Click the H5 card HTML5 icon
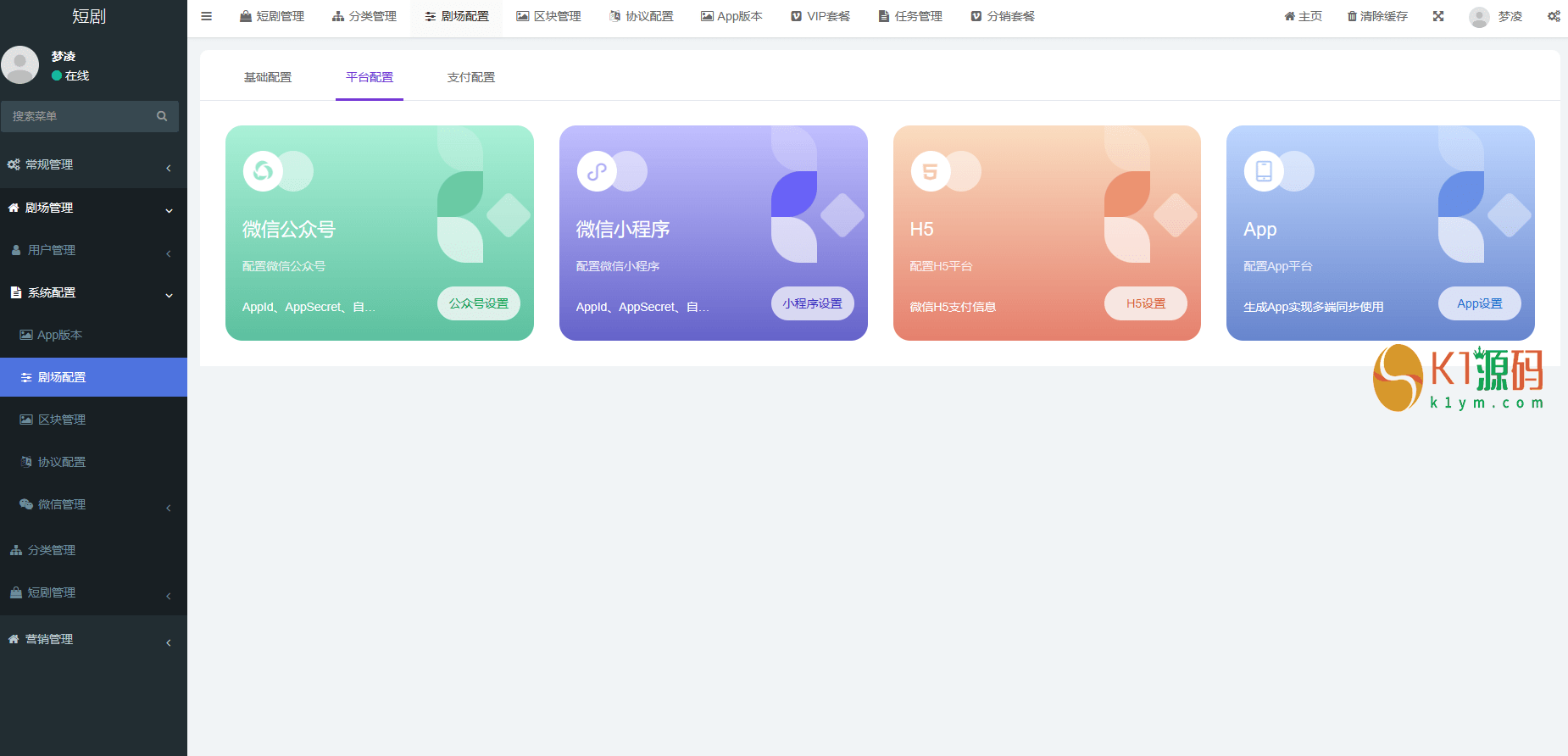1568x756 pixels. point(930,171)
